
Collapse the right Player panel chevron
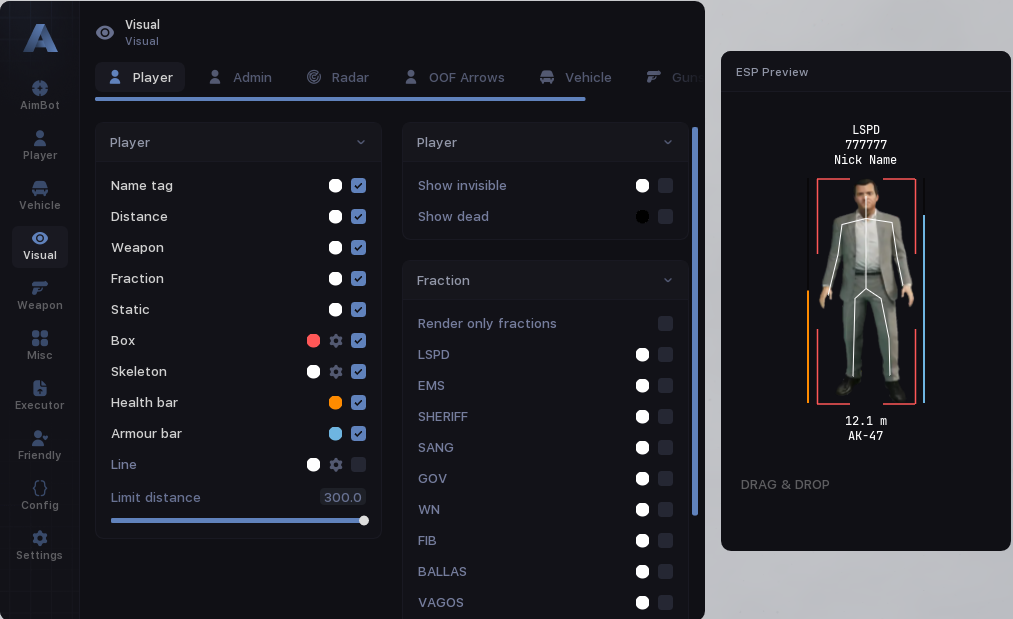point(668,142)
